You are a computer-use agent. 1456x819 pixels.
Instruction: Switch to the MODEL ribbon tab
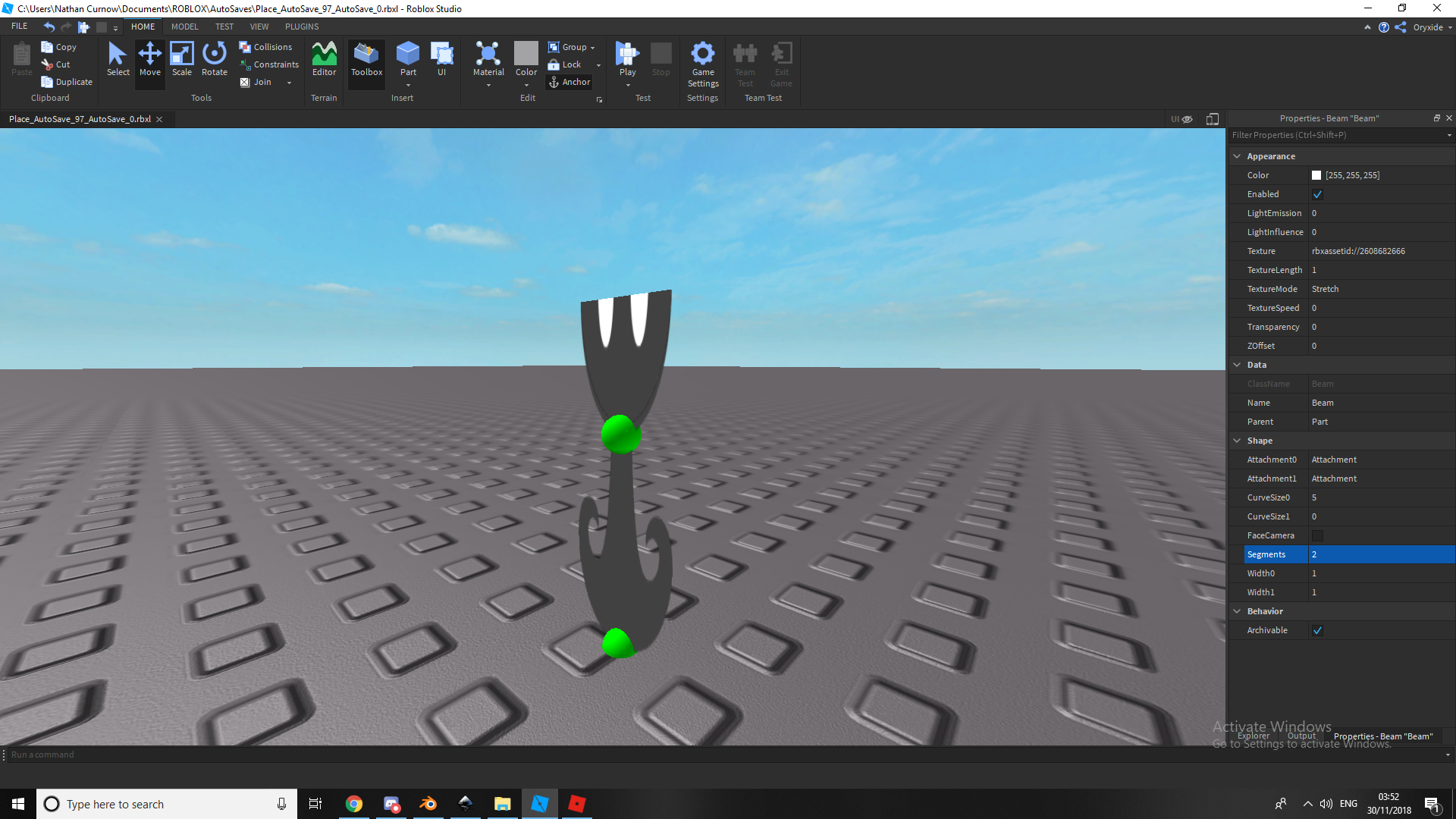[184, 27]
